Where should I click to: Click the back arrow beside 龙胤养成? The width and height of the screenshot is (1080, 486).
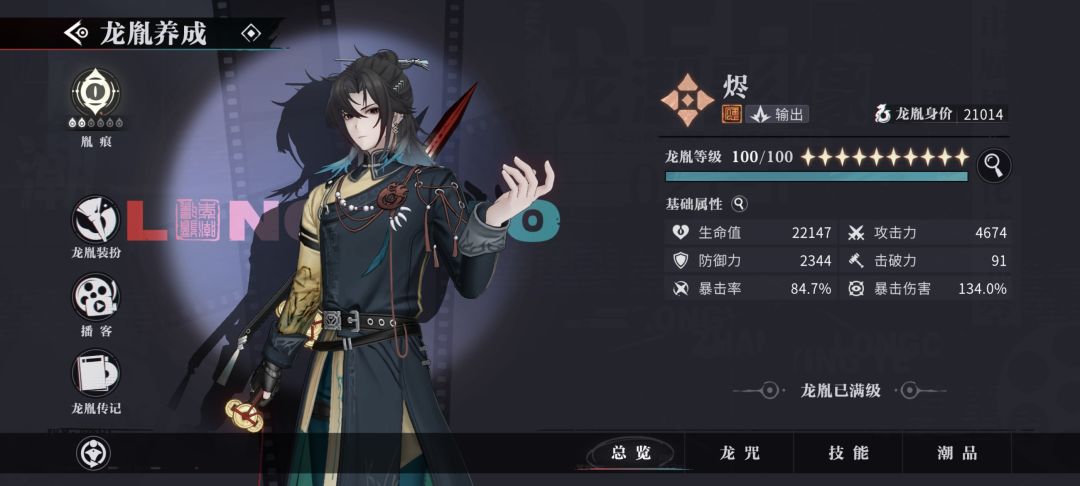pos(76,33)
